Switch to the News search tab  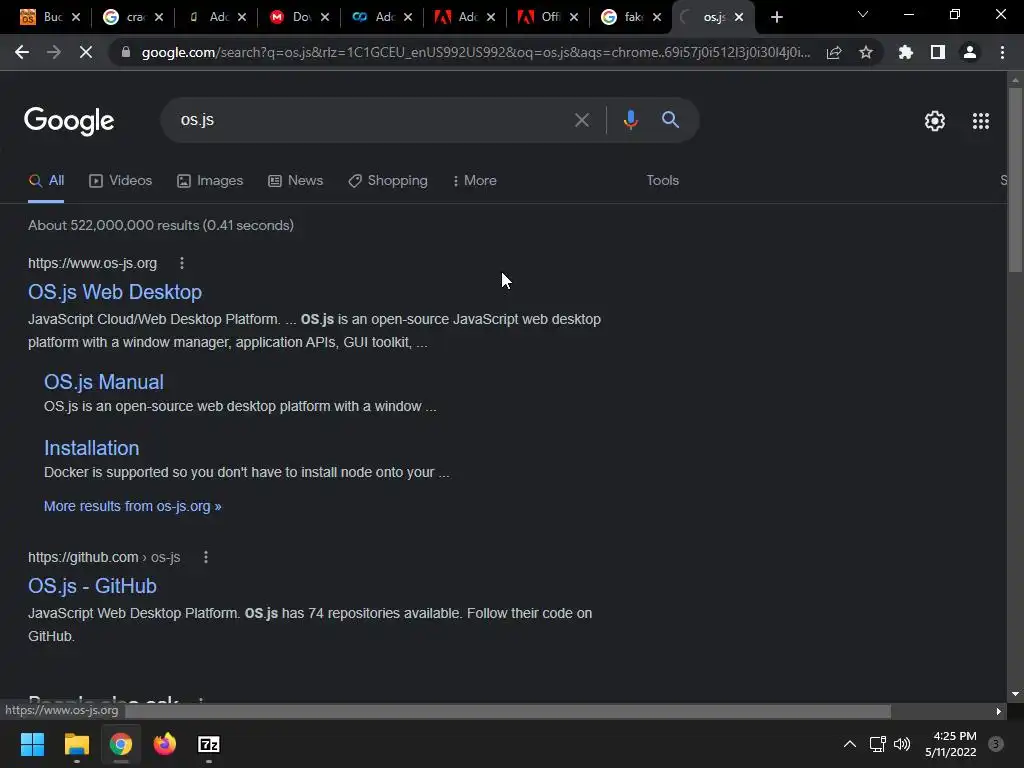point(295,181)
